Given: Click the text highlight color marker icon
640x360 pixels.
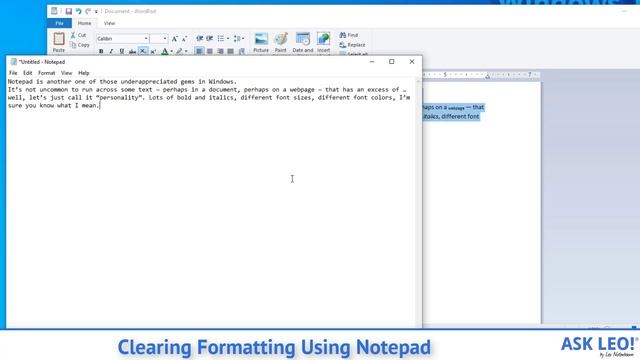Looking at the screenshot, I should tap(179, 51).
